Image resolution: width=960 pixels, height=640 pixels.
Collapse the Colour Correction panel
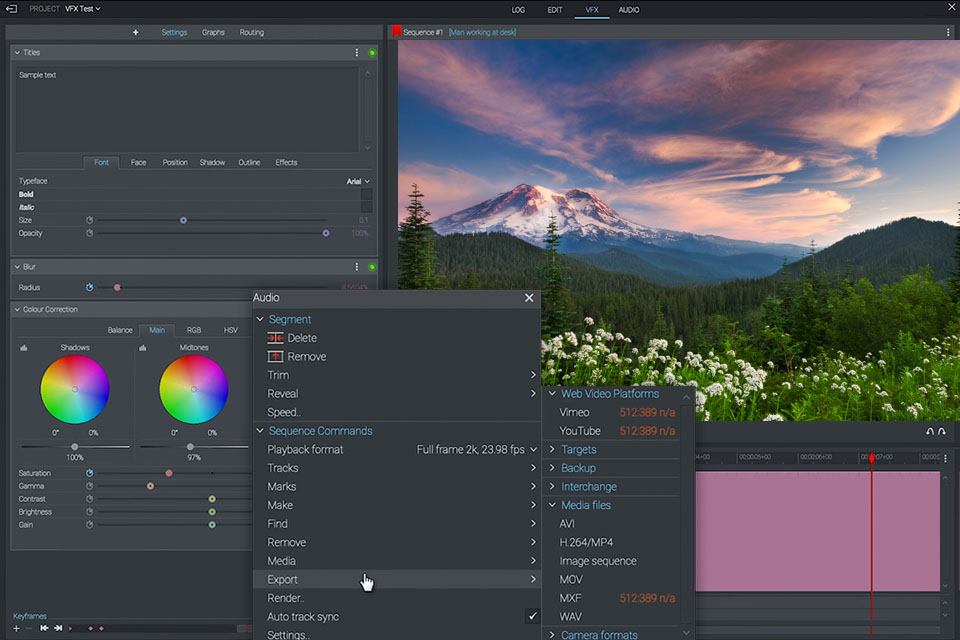tap(17, 309)
